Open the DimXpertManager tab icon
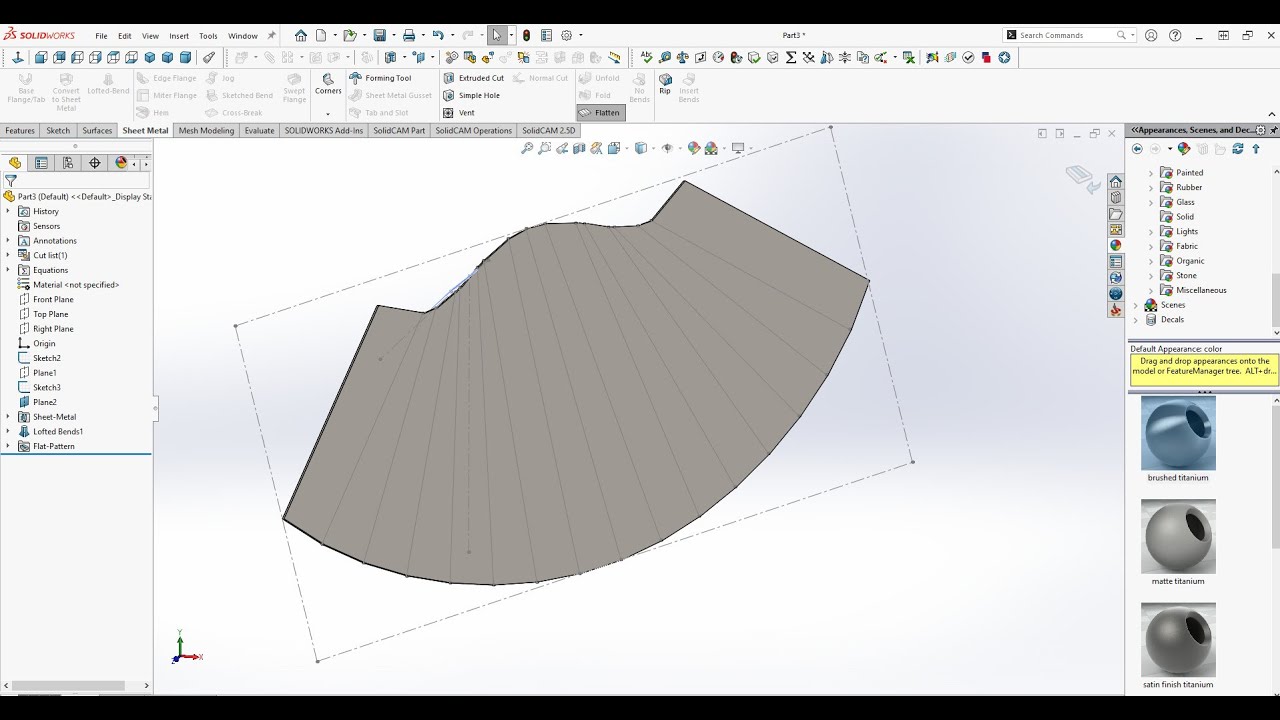This screenshot has width=1280, height=720. pos(95,163)
